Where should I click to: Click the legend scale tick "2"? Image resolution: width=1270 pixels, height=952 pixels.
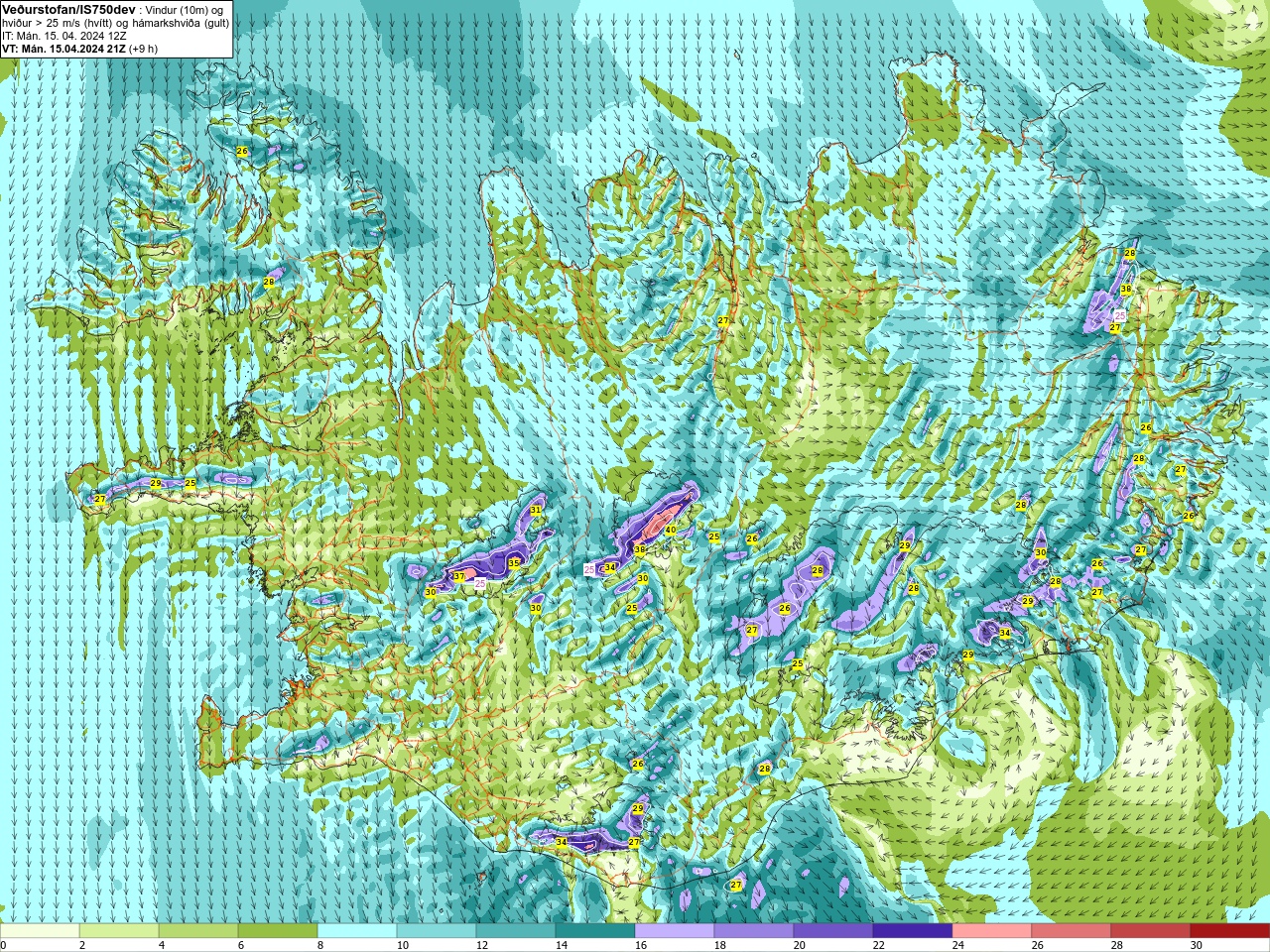(82, 945)
